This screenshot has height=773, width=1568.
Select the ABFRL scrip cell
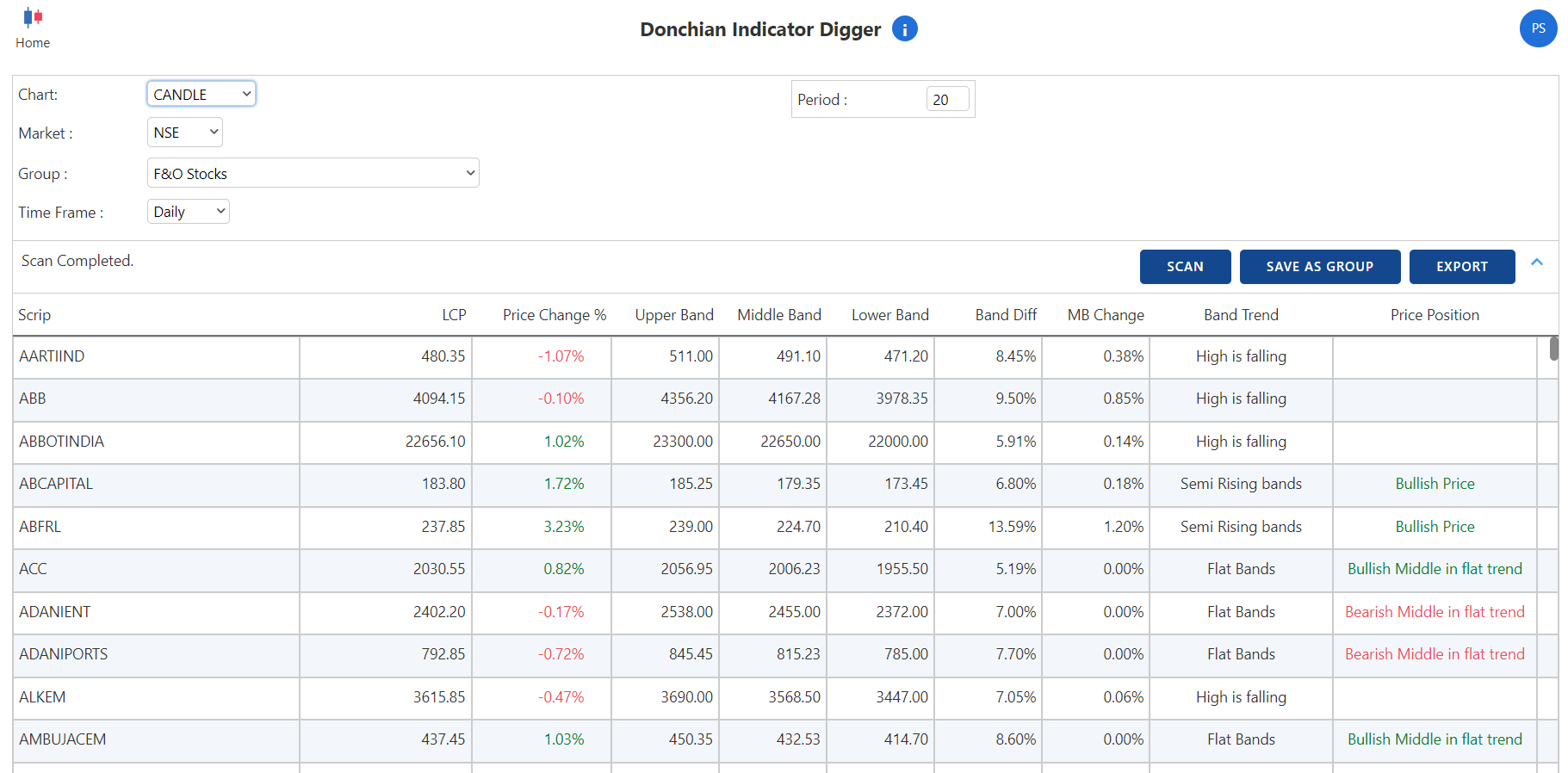click(x=157, y=527)
